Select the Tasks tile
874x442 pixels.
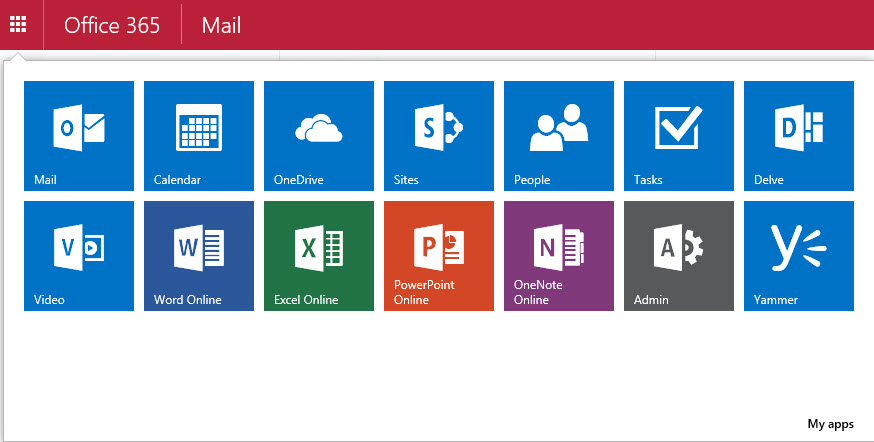(678, 135)
